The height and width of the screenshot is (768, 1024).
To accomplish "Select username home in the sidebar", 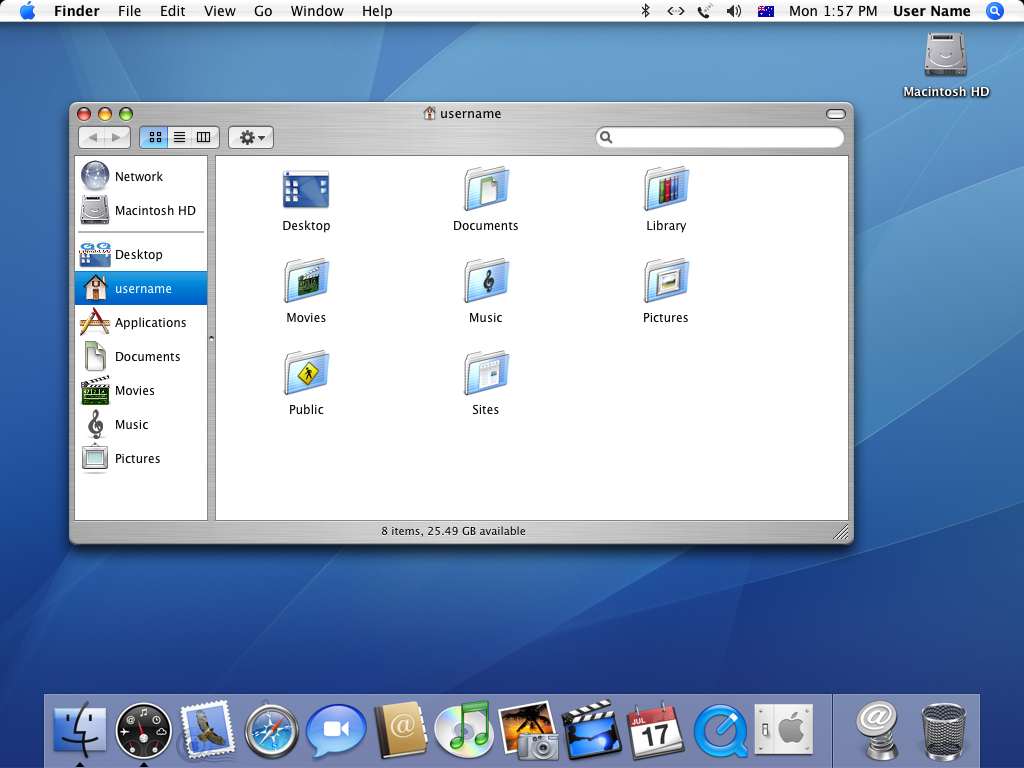I will coord(141,289).
